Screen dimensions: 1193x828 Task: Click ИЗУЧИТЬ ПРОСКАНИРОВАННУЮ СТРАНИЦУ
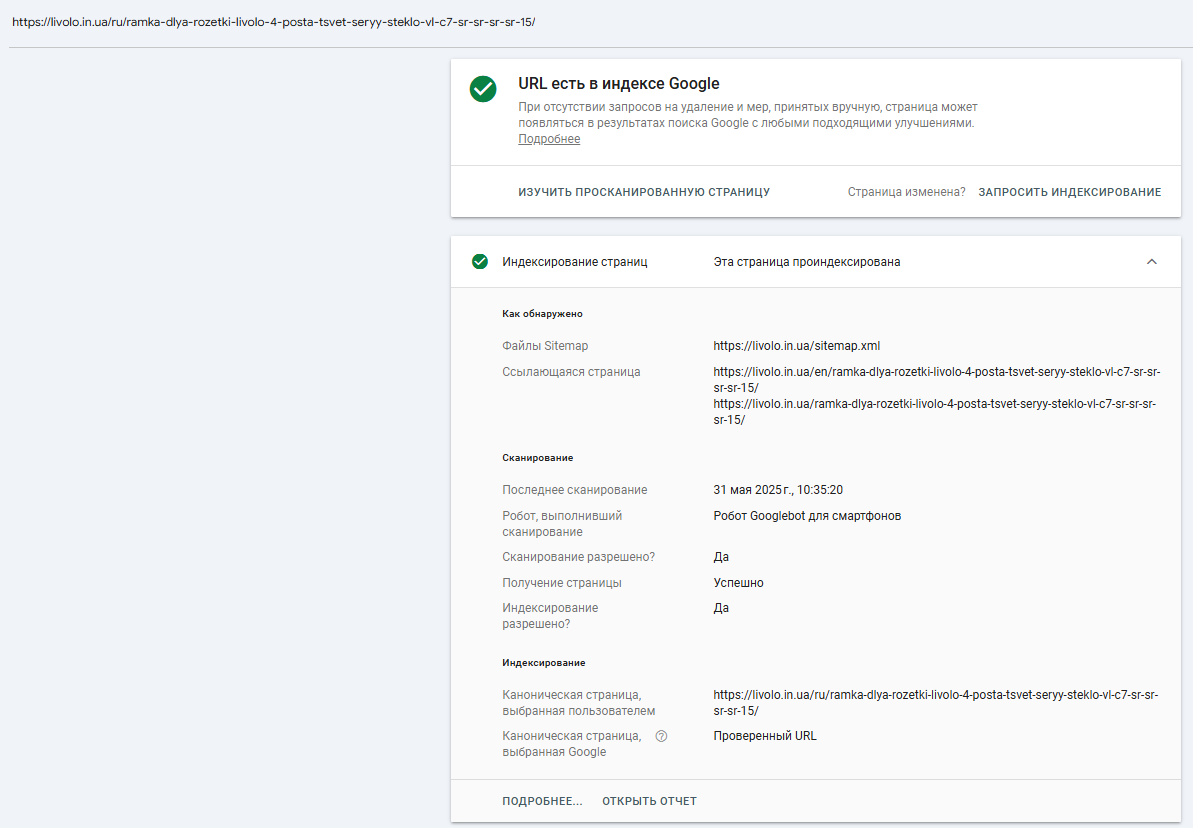[x=644, y=192]
